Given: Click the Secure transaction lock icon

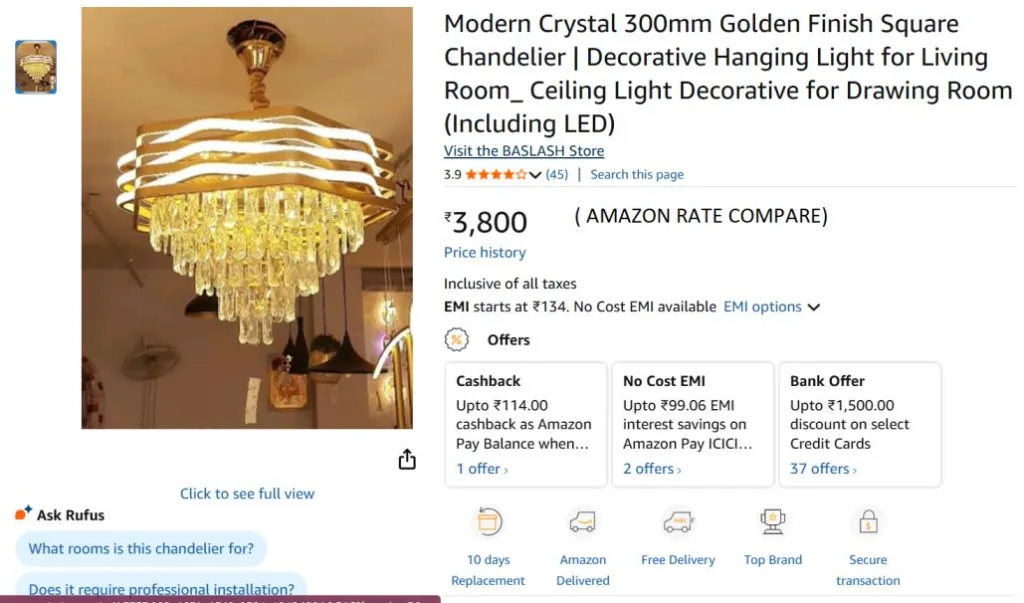Looking at the screenshot, I should coord(868,522).
